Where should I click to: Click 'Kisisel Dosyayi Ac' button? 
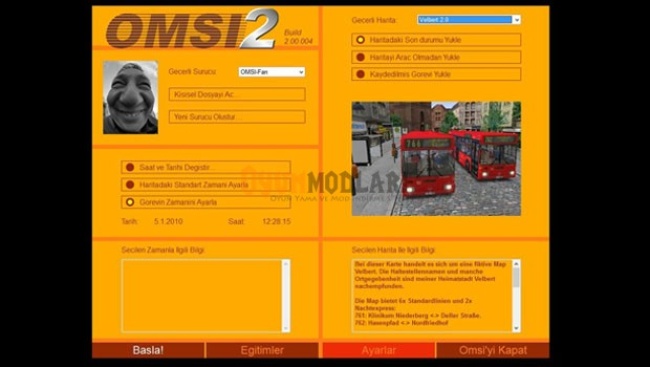tap(237, 94)
